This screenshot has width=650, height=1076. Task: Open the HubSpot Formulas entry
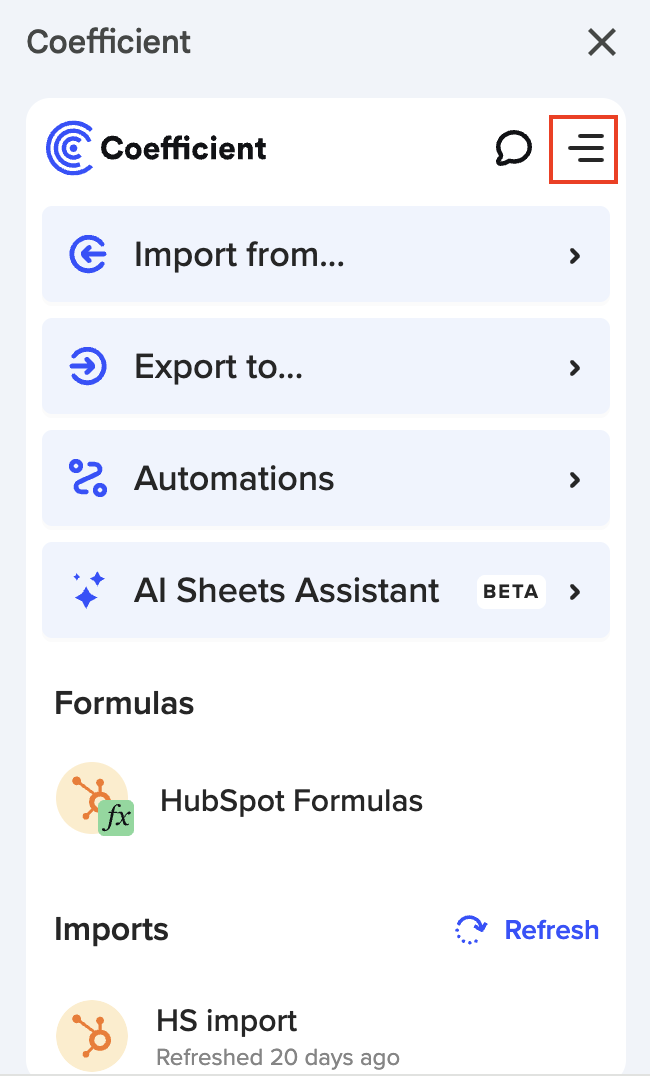(291, 801)
